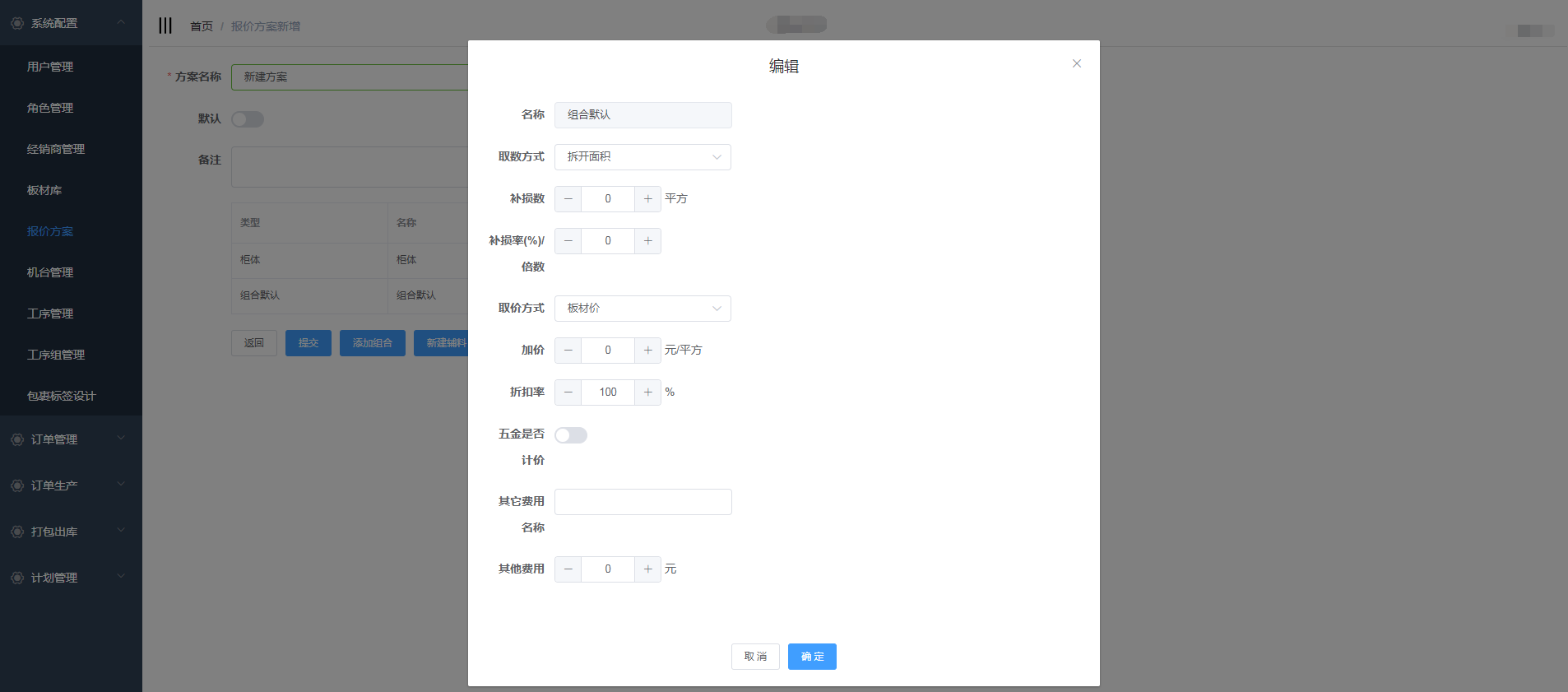1568x692 pixels.
Task: Increase 加价 using the plus icon
Action: point(647,351)
